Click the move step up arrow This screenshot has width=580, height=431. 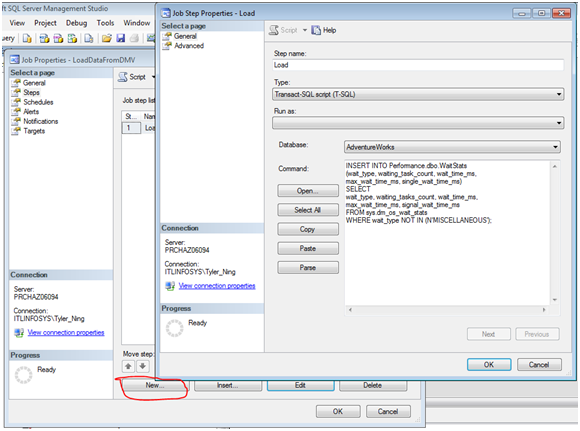[x=128, y=366]
